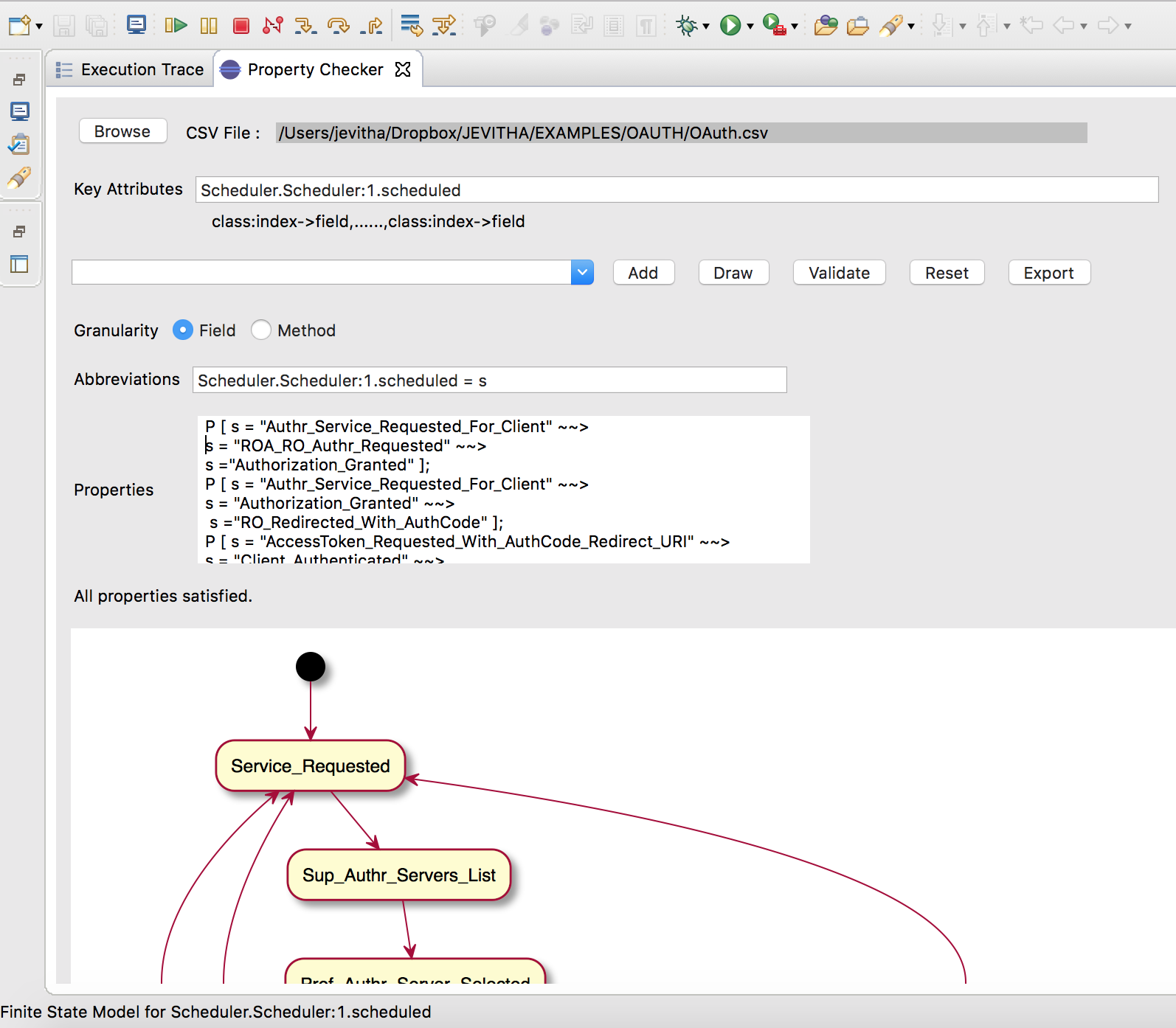Switch to the Execution Trace tab
The image size is (1176, 1028).
click(x=131, y=69)
